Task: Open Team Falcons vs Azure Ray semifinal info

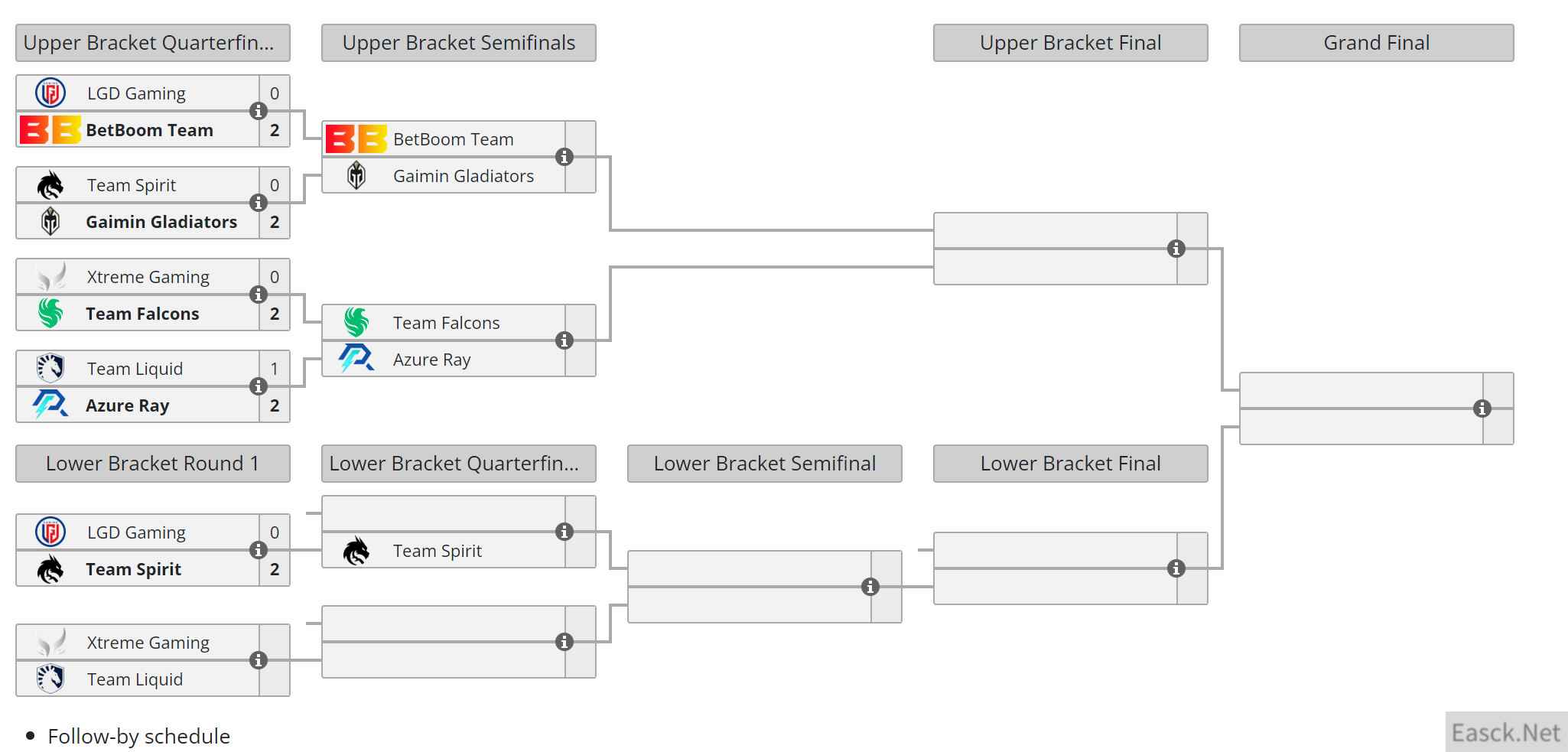Action: coord(564,340)
